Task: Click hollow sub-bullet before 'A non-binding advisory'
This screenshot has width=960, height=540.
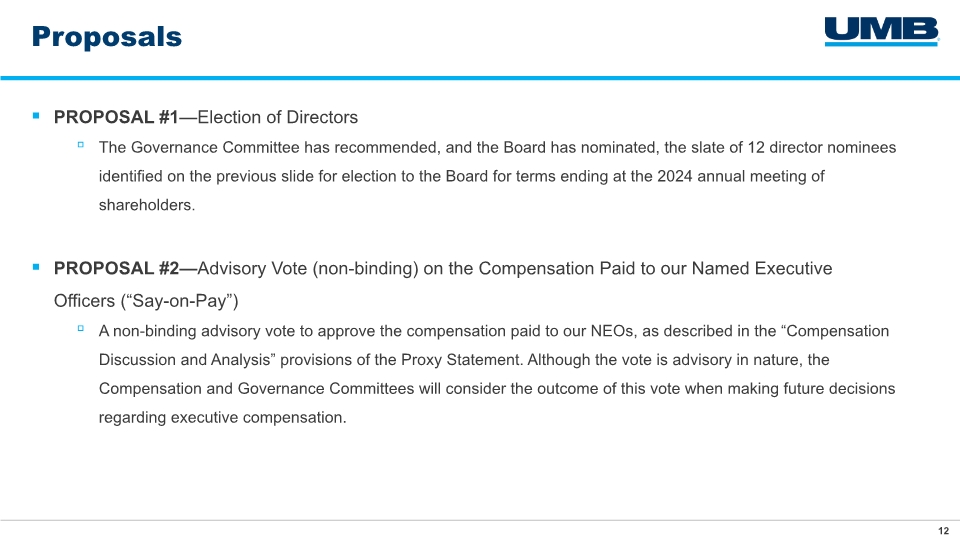Action: (x=81, y=329)
